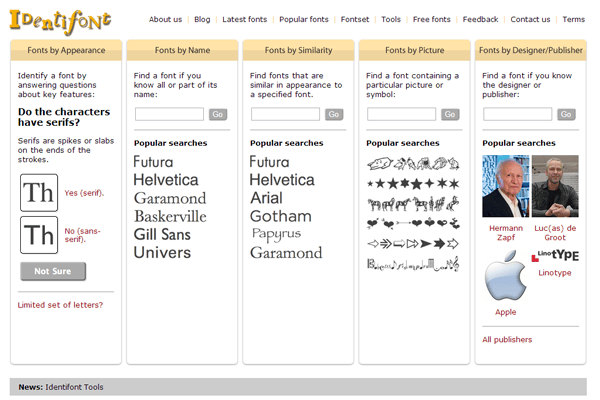Screen dimensions: 600x400
Task: Focus the Fonts by Designer/Publisher field
Action: pos(517,114)
